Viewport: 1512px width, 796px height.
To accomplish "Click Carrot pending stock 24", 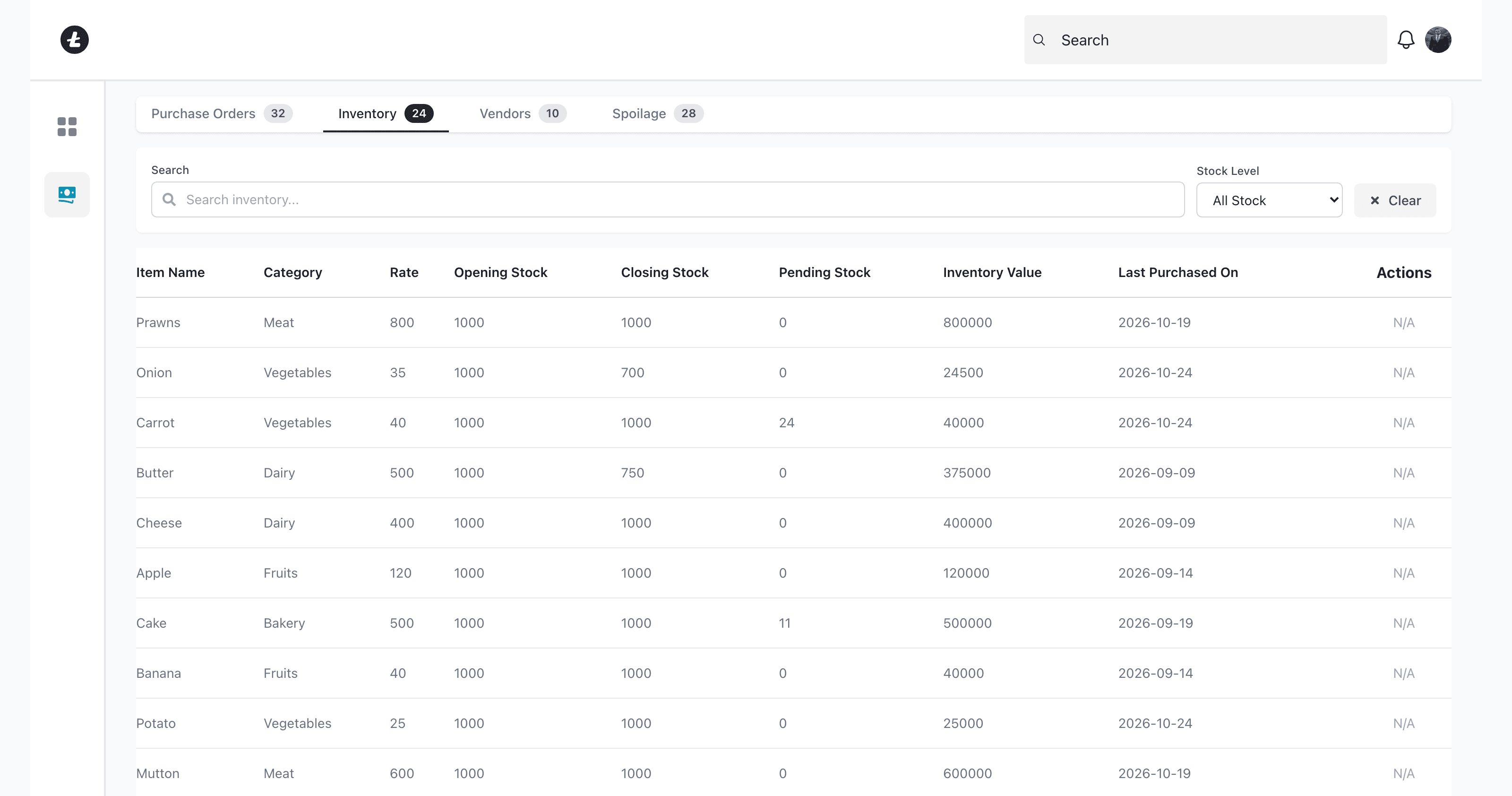I will (786, 423).
